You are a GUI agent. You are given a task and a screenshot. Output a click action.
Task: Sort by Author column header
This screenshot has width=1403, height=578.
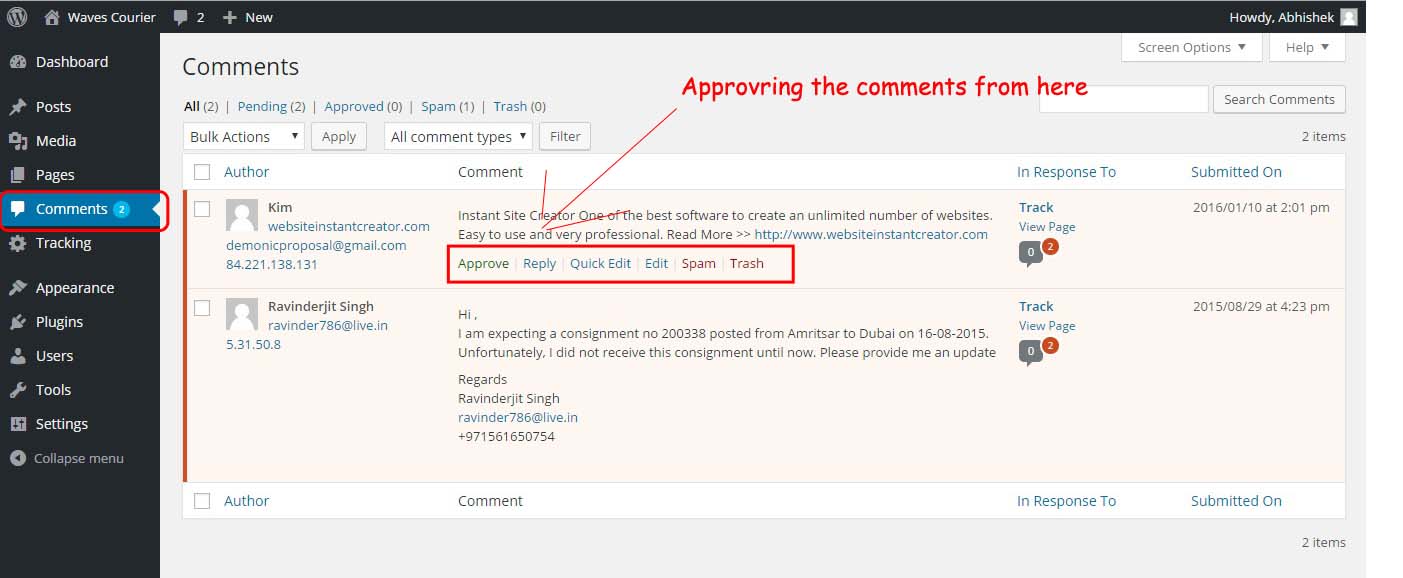(246, 171)
